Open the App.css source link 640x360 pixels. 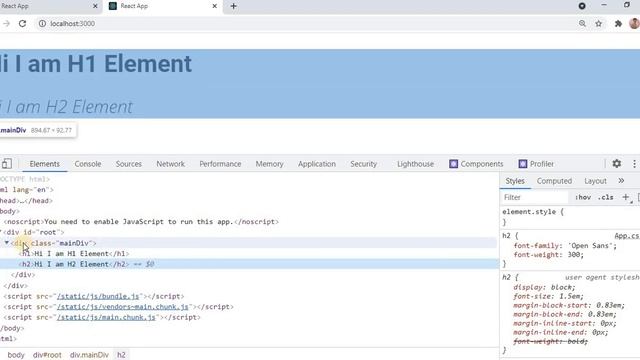(x=627, y=236)
